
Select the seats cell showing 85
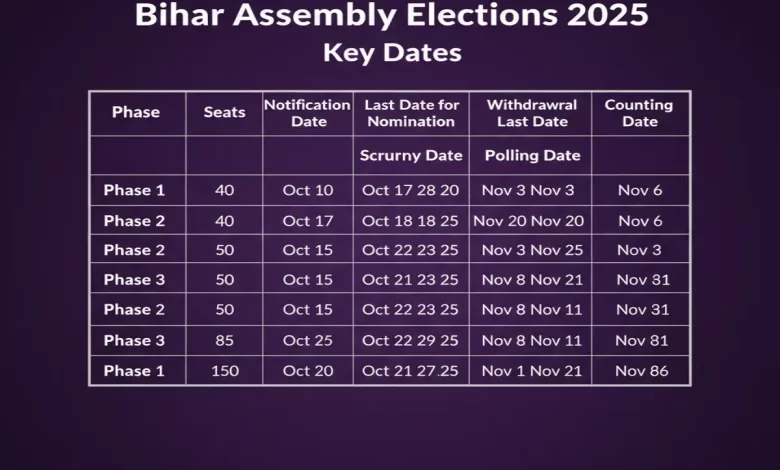click(224, 340)
